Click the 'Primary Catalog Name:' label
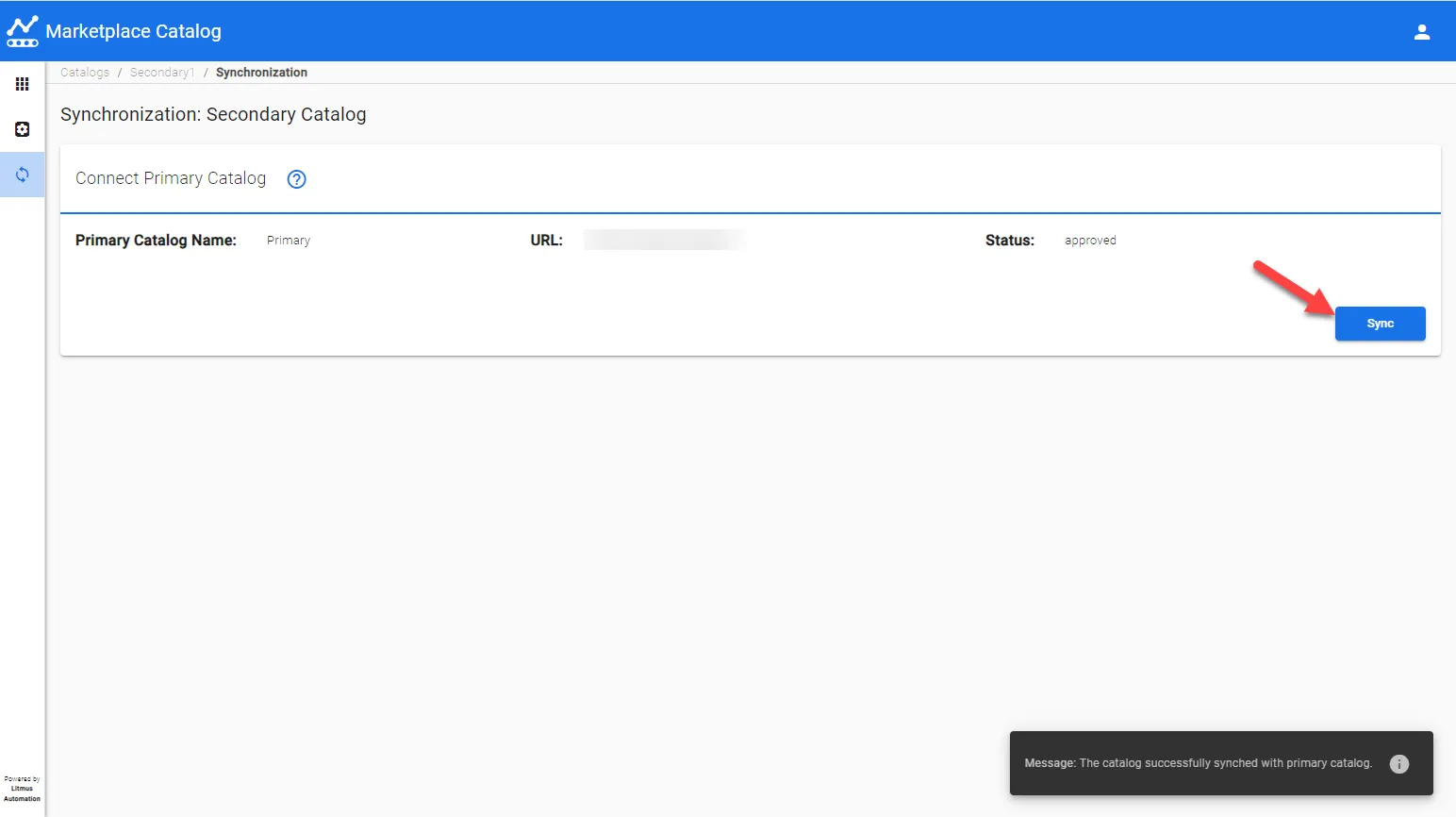 [x=156, y=241]
